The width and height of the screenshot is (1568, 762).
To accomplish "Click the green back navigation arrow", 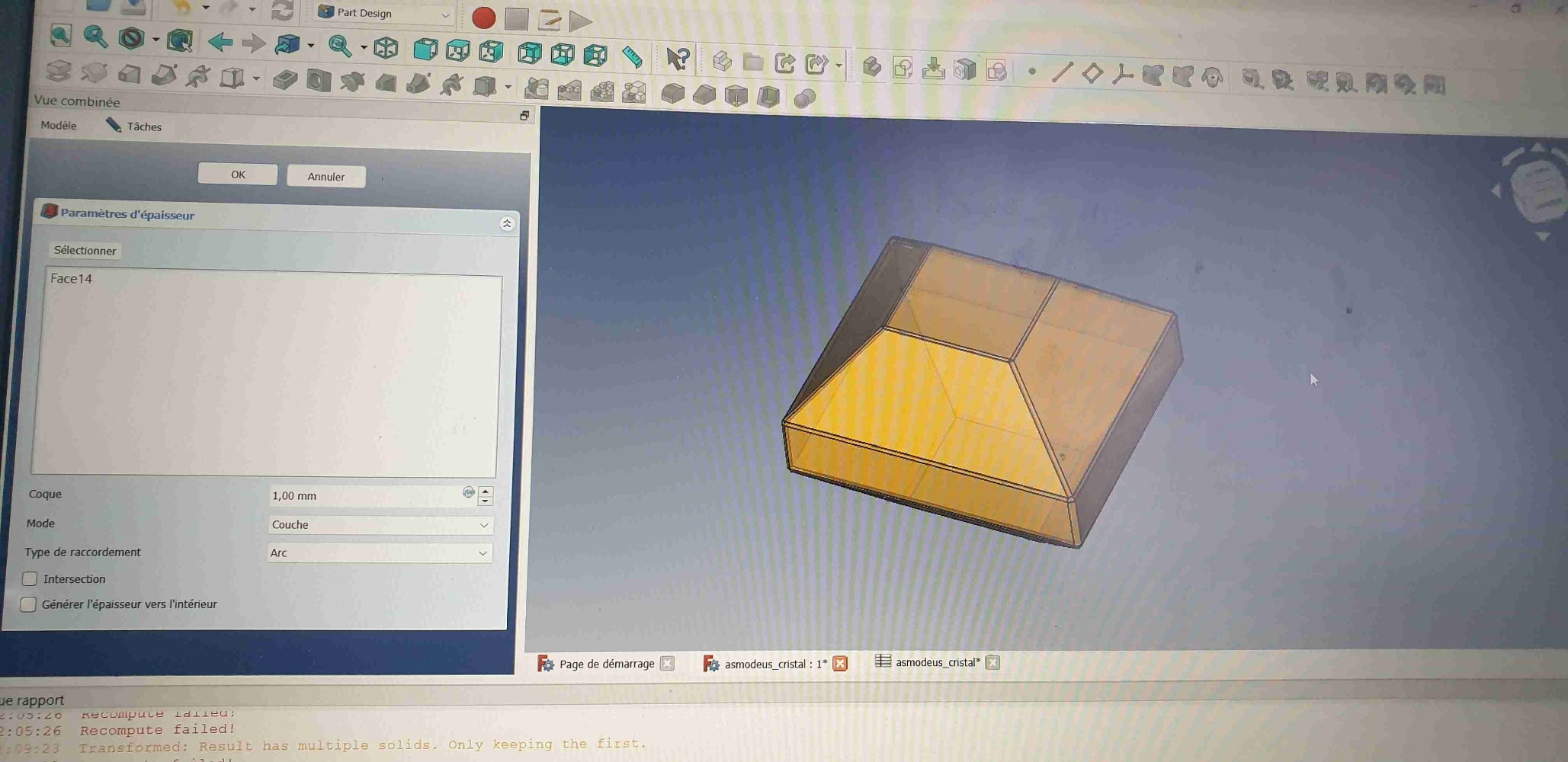I will (x=220, y=42).
